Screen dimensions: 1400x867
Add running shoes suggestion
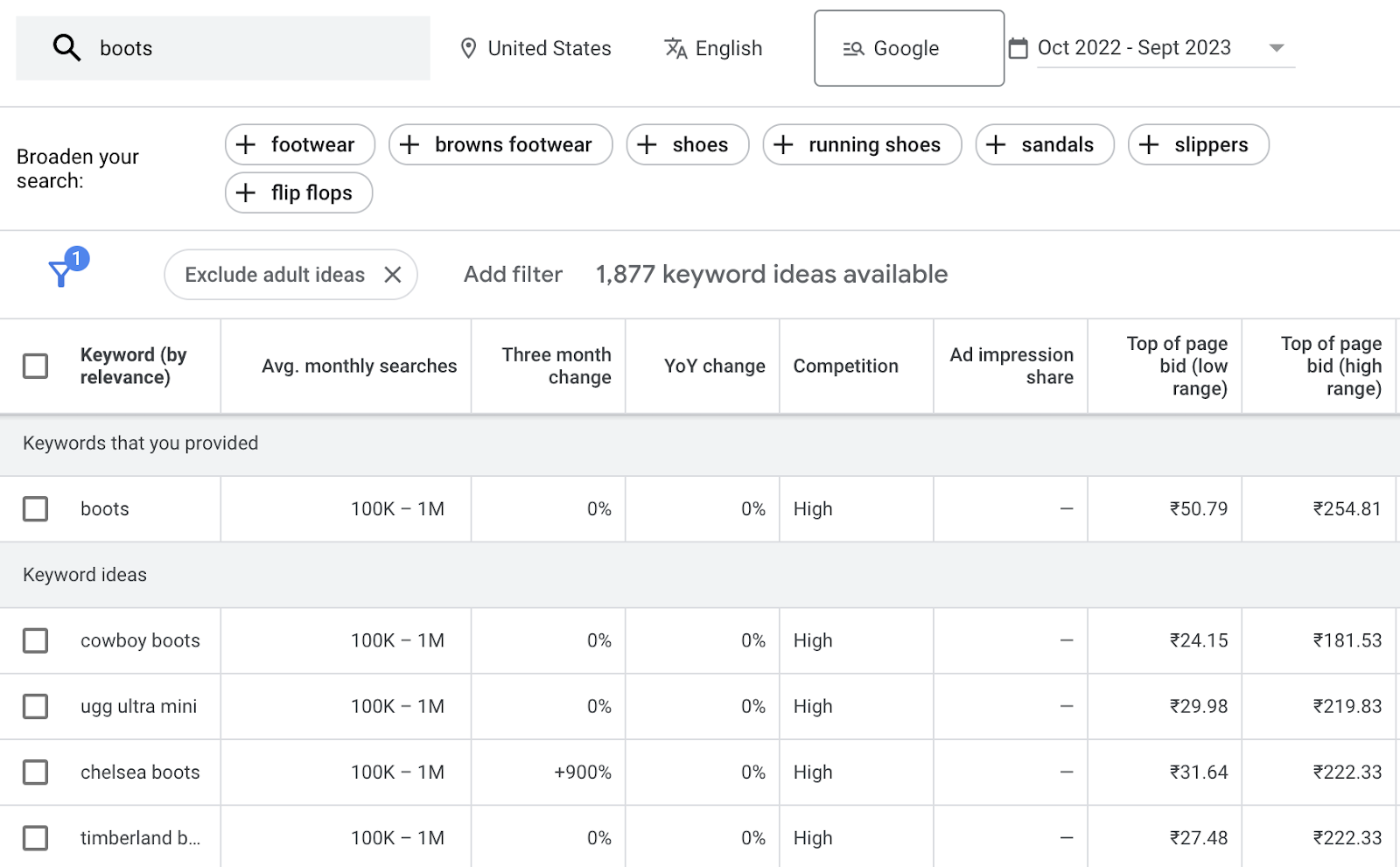[x=862, y=144]
